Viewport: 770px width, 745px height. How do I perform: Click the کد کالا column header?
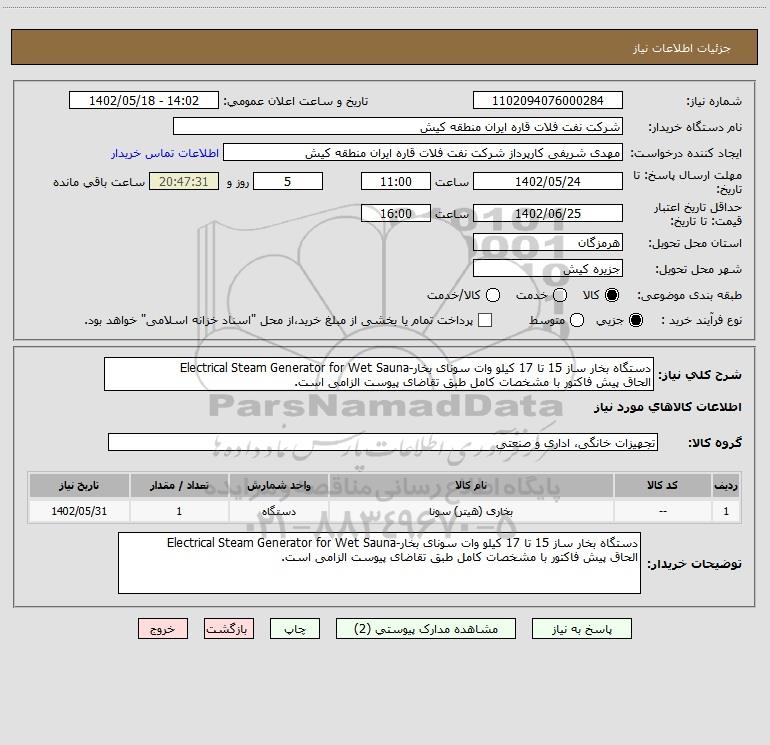coord(662,485)
